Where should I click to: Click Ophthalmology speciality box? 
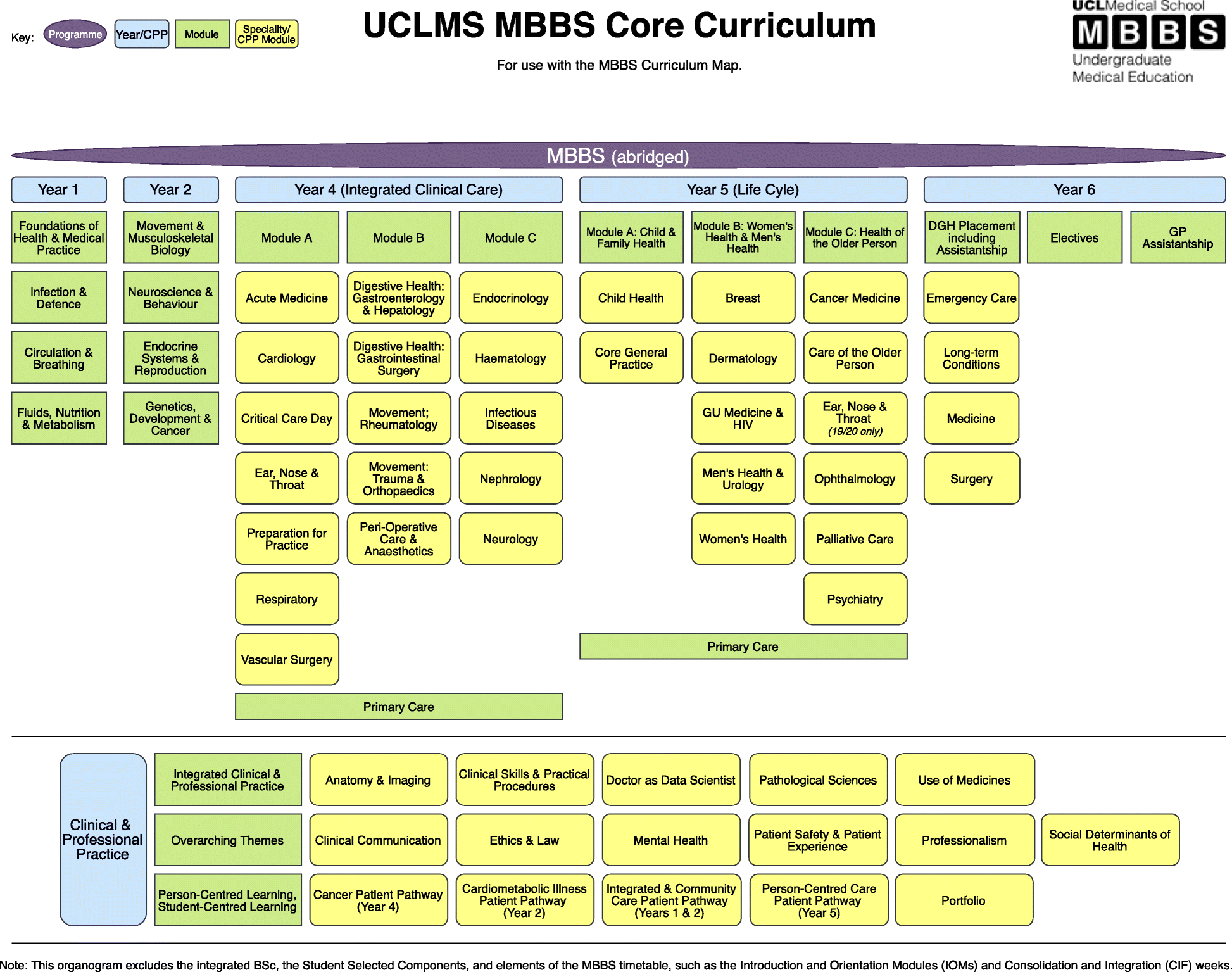pos(855,478)
